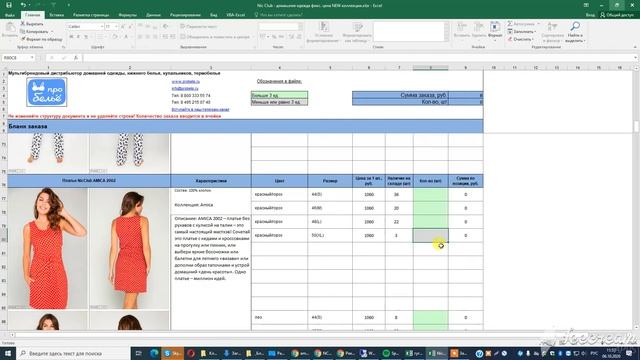The width and height of the screenshot is (640, 360).
Task: Click the Tell me search box in ribbon
Action: click(280, 15)
